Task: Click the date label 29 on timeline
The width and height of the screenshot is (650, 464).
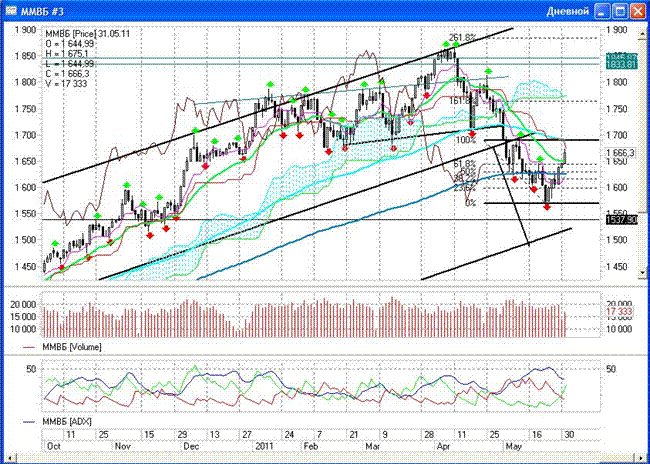Action: coord(182,435)
